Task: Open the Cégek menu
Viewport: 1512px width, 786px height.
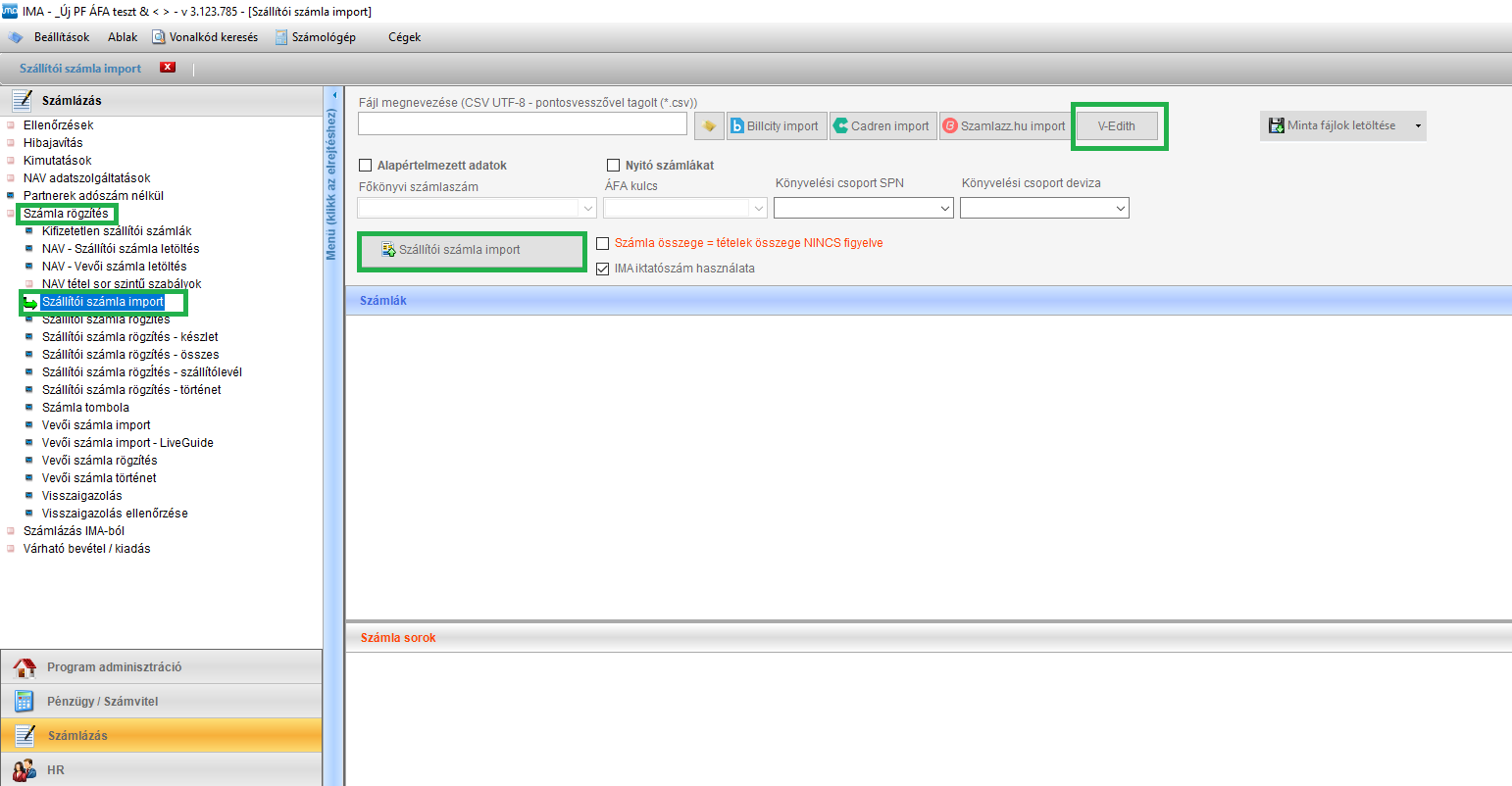Action: [404, 37]
